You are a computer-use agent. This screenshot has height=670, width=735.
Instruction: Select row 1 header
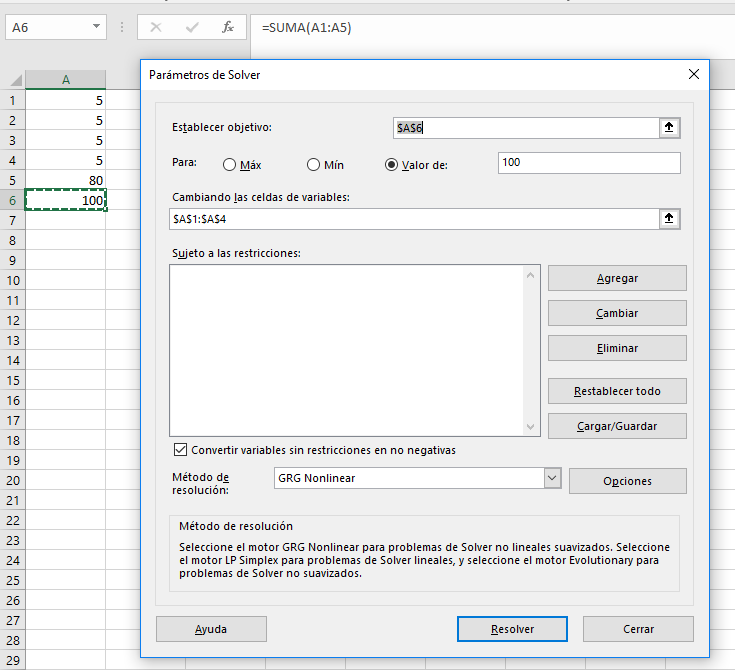(13, 100)
